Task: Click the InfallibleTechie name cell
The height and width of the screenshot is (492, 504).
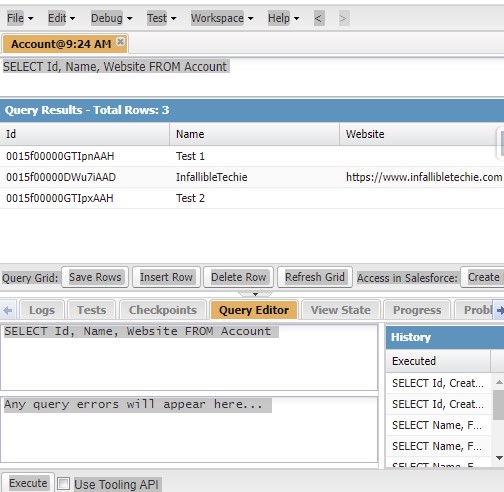Action: (x=254, y=177)
